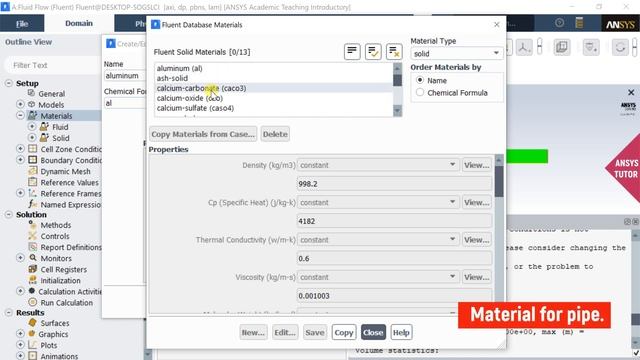
Task: Click the Graphics item under Results
Action: (53, 334)
